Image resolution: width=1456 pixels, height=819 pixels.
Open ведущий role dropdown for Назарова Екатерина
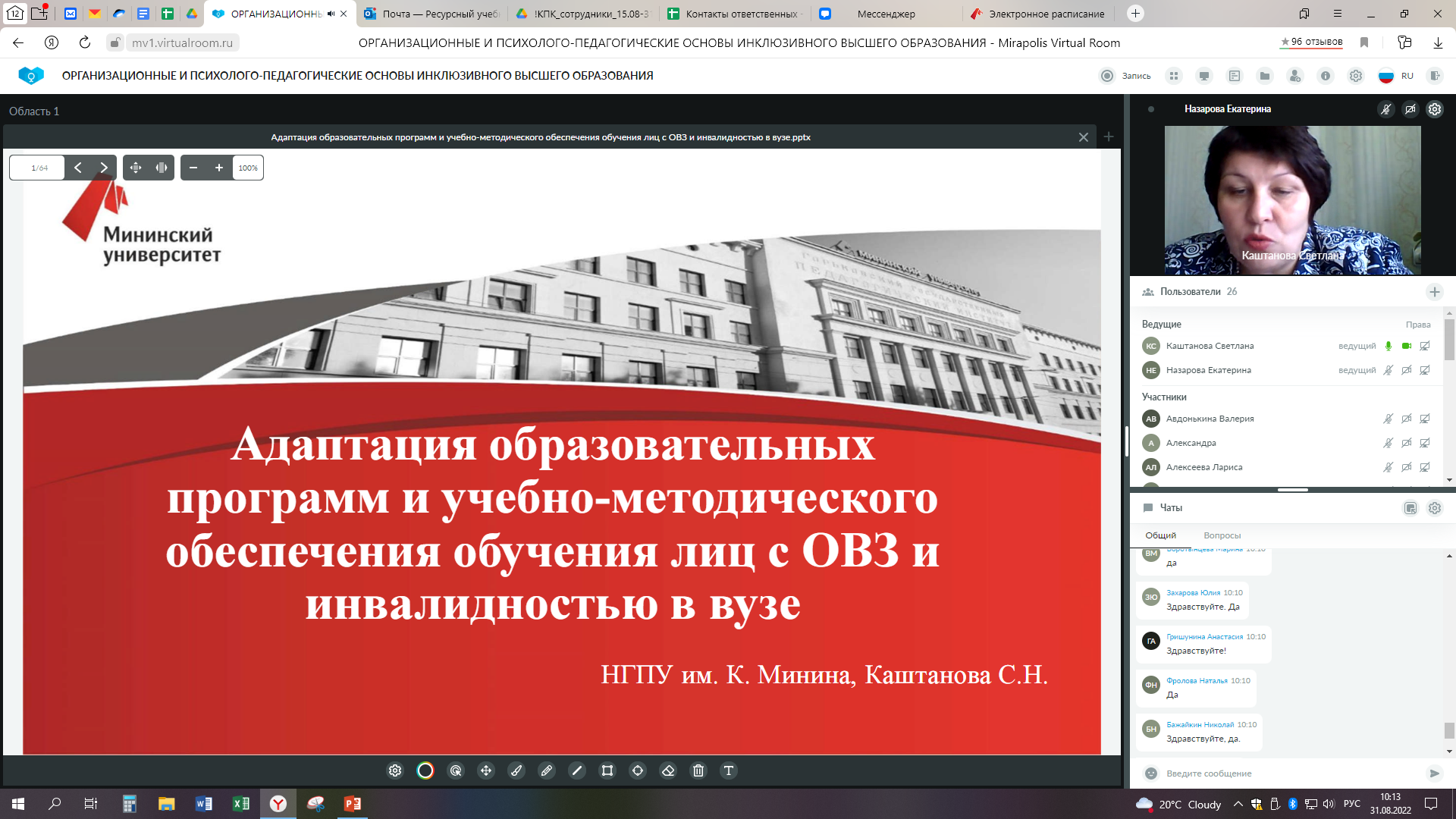[1357, 370]
